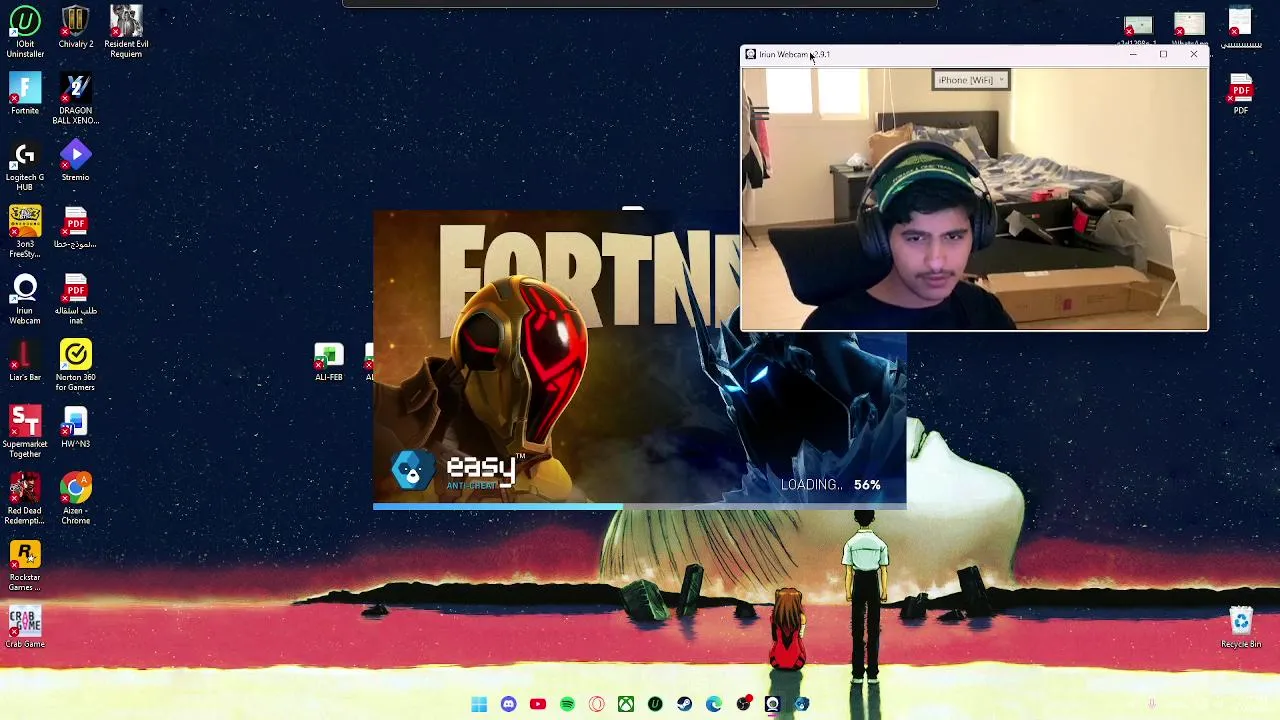Select the ALI-FEB spreadsheet desktop file
Image resolution: width=1280 pixels, height=720 pixels.
(x=329, y=362)
